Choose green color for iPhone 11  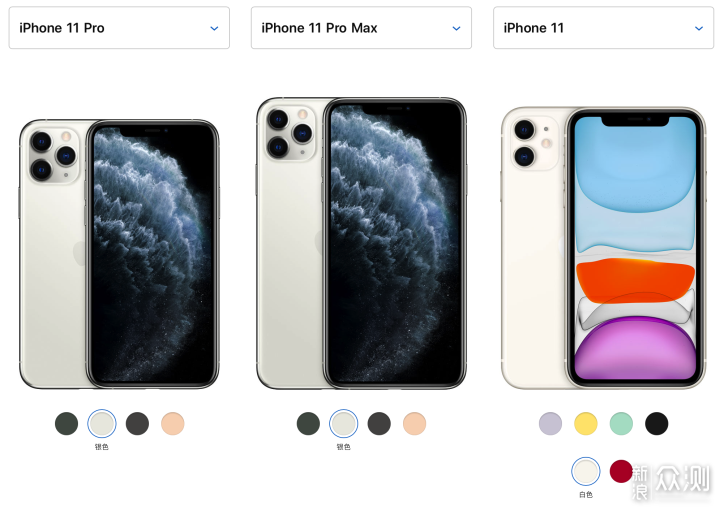[621, 423]
